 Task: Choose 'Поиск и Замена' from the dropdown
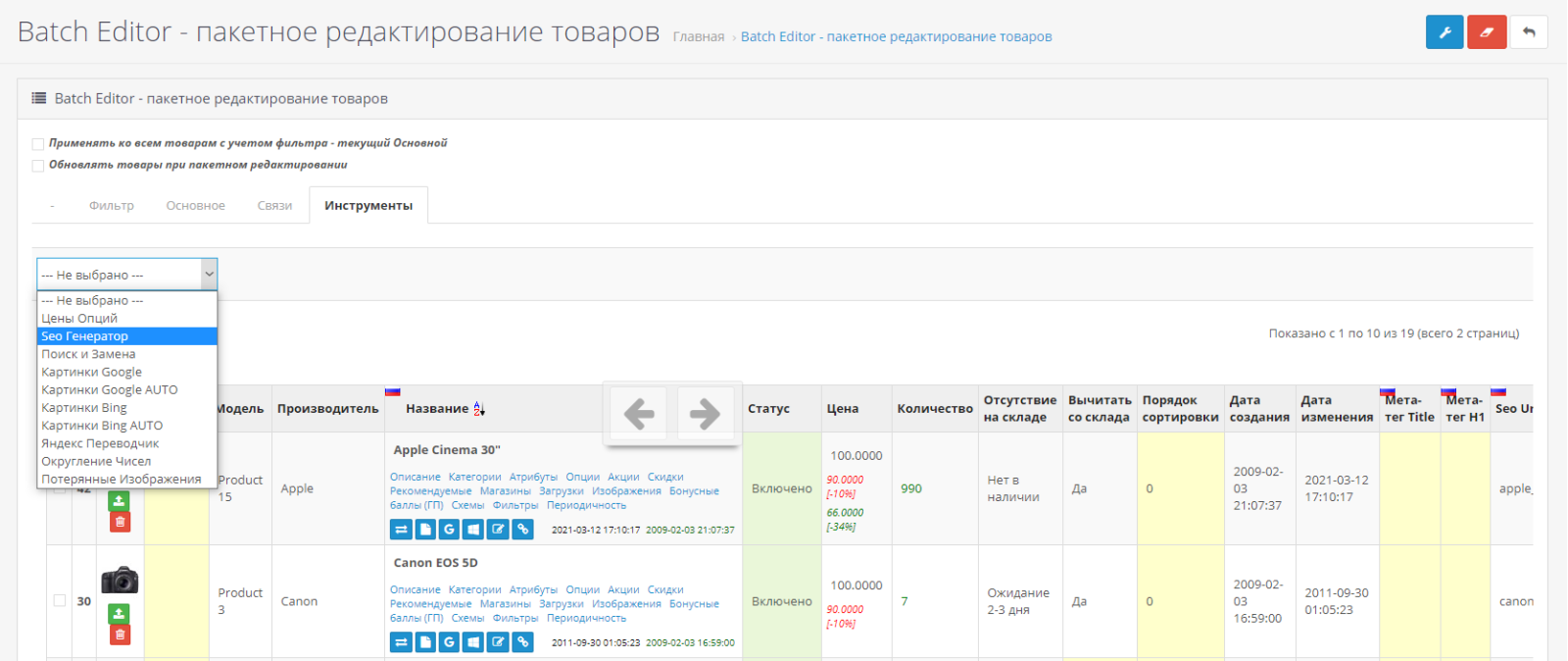point(127,354)
